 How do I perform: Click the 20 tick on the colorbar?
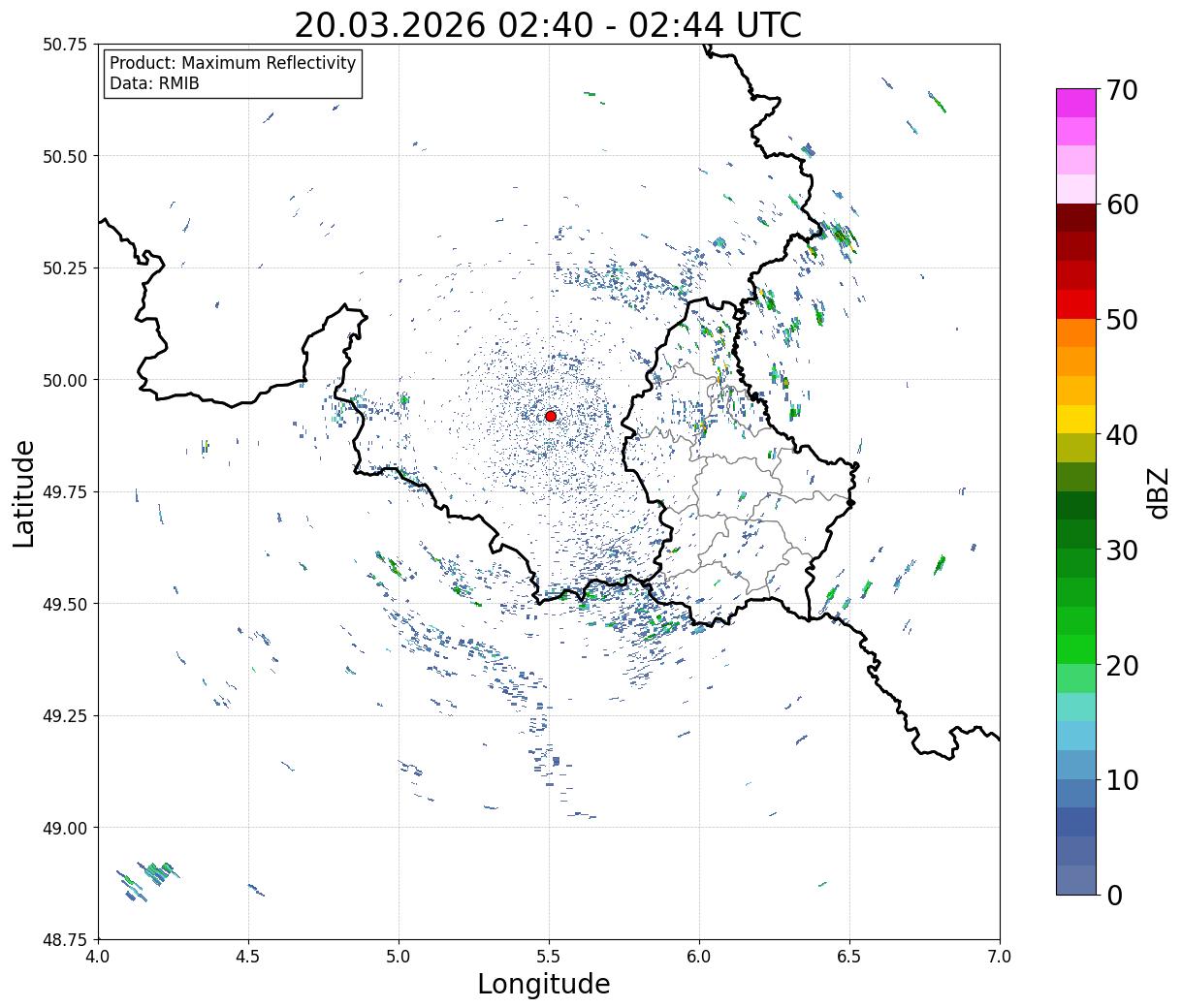click(1122, 665)
